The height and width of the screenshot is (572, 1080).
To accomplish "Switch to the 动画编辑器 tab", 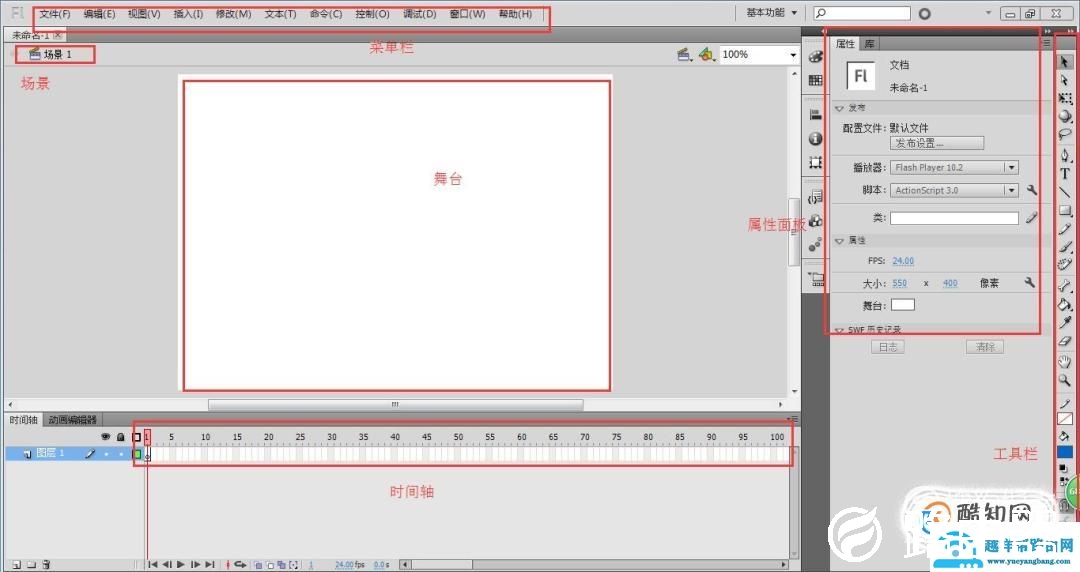I will click(x=72, y=419).
